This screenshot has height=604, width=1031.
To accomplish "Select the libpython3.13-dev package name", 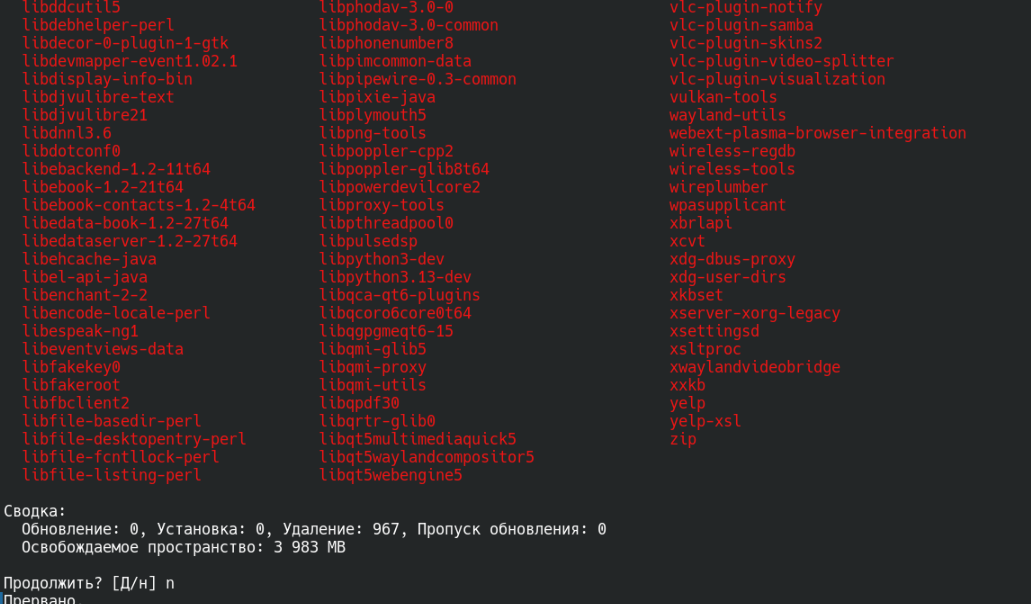I will click(x=395, y=277).
